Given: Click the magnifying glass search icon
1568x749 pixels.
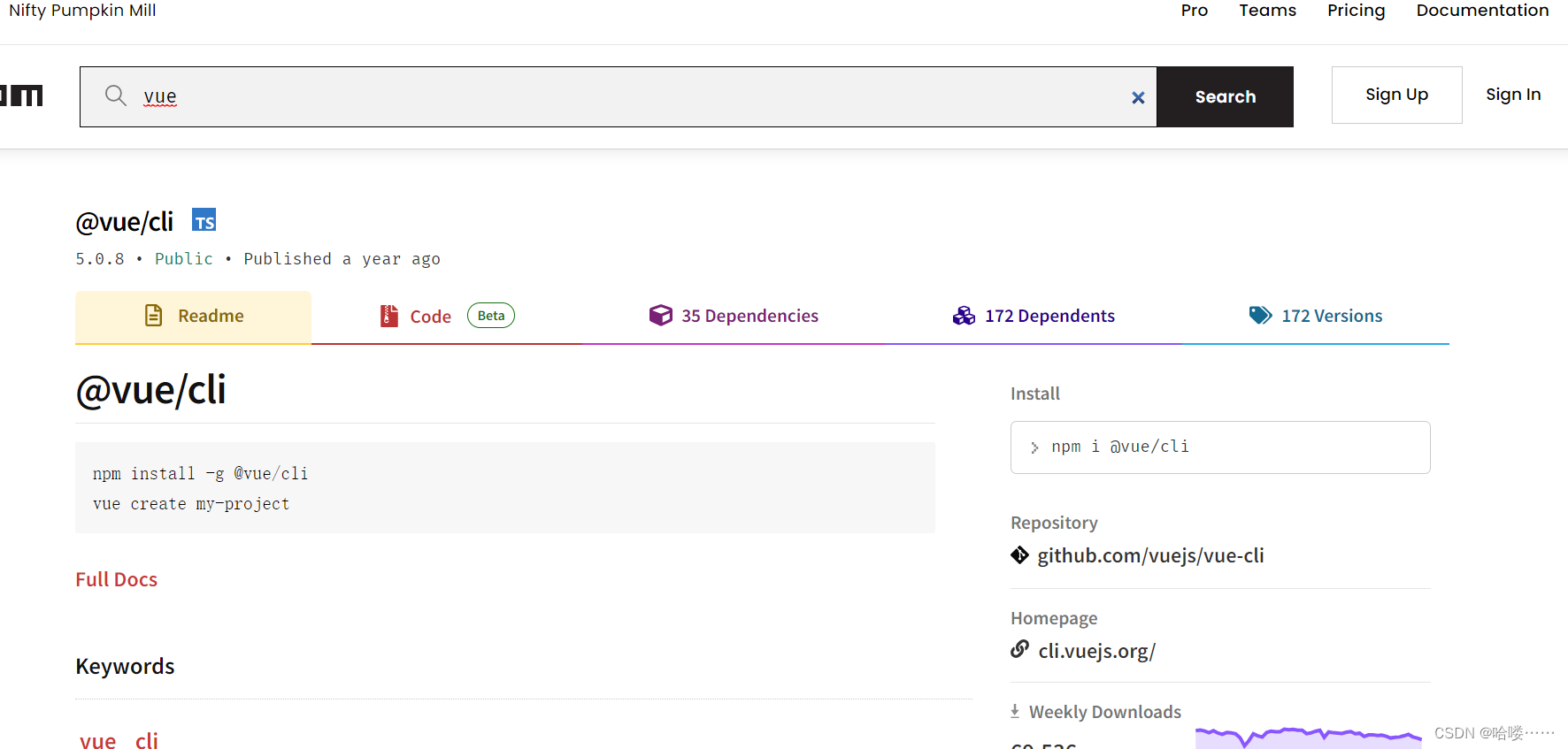Looking at the screenshot, I should click(x=116, y=95).
